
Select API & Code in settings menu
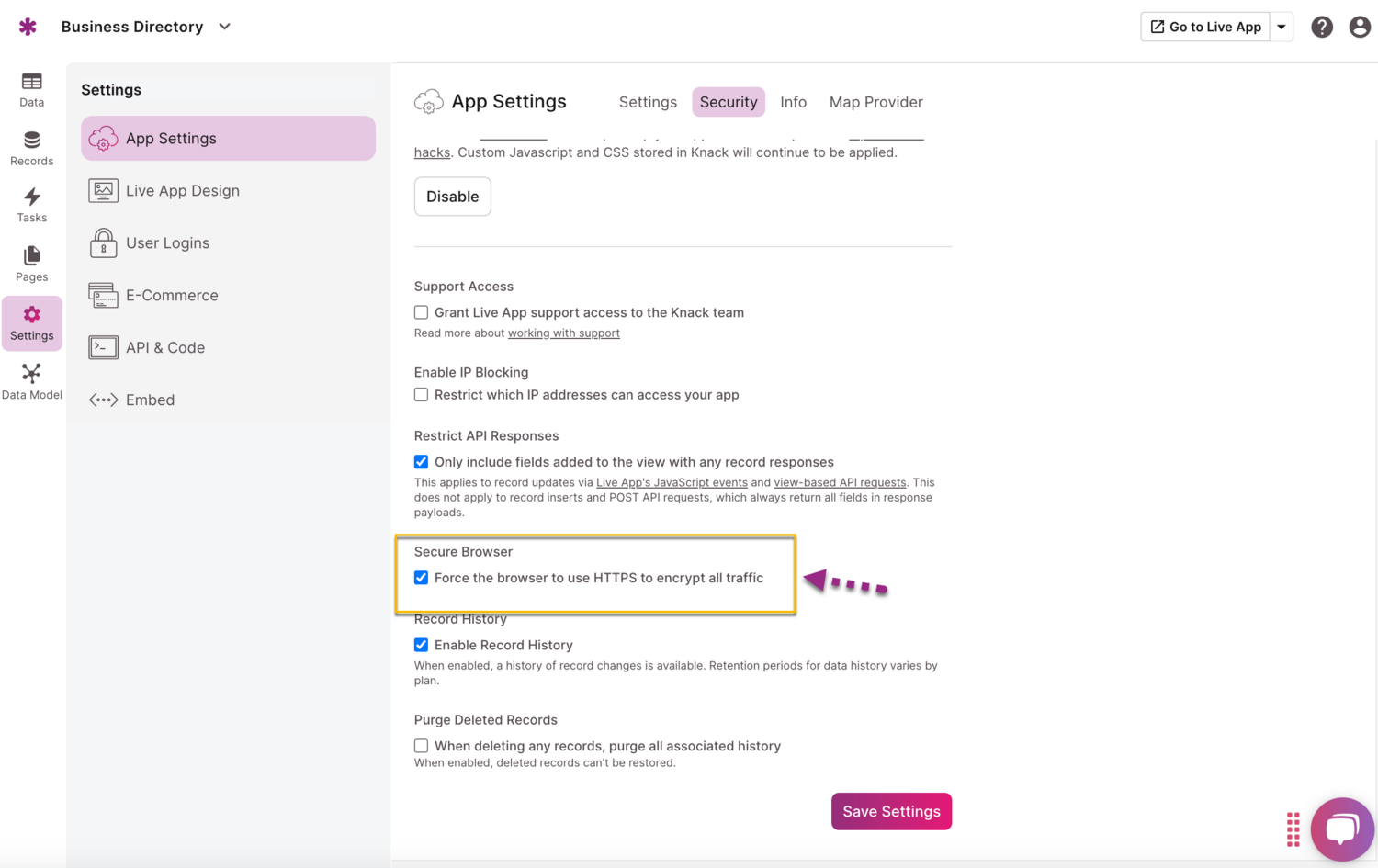pos(165,347)
